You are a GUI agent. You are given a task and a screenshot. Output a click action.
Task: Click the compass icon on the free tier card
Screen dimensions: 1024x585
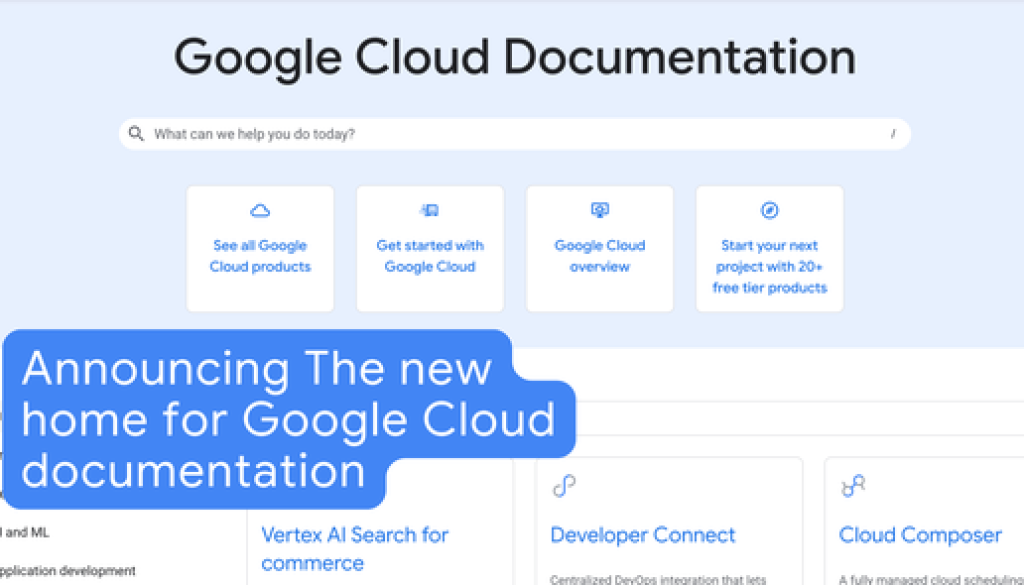(768, 210)
